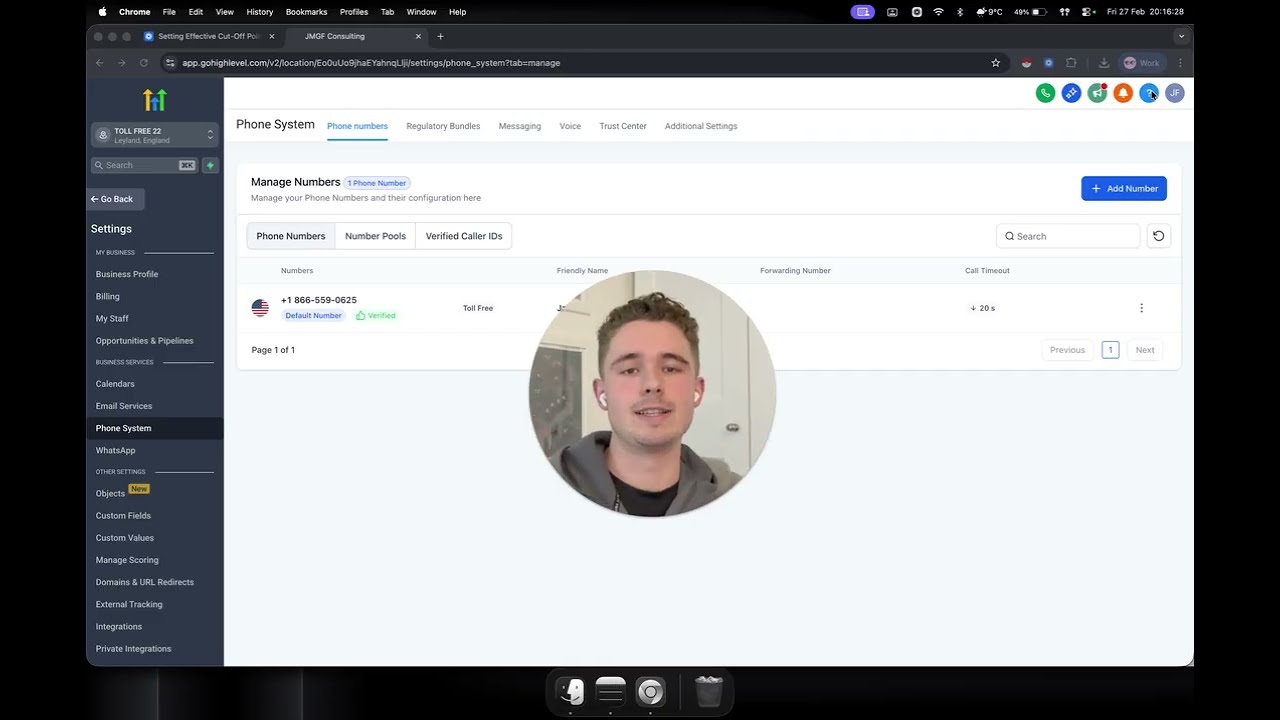The image size is (1280, 720).
Task: Switch to Regulatory Bundles tab
Action: pyautogui.click(x=443, y=126)
